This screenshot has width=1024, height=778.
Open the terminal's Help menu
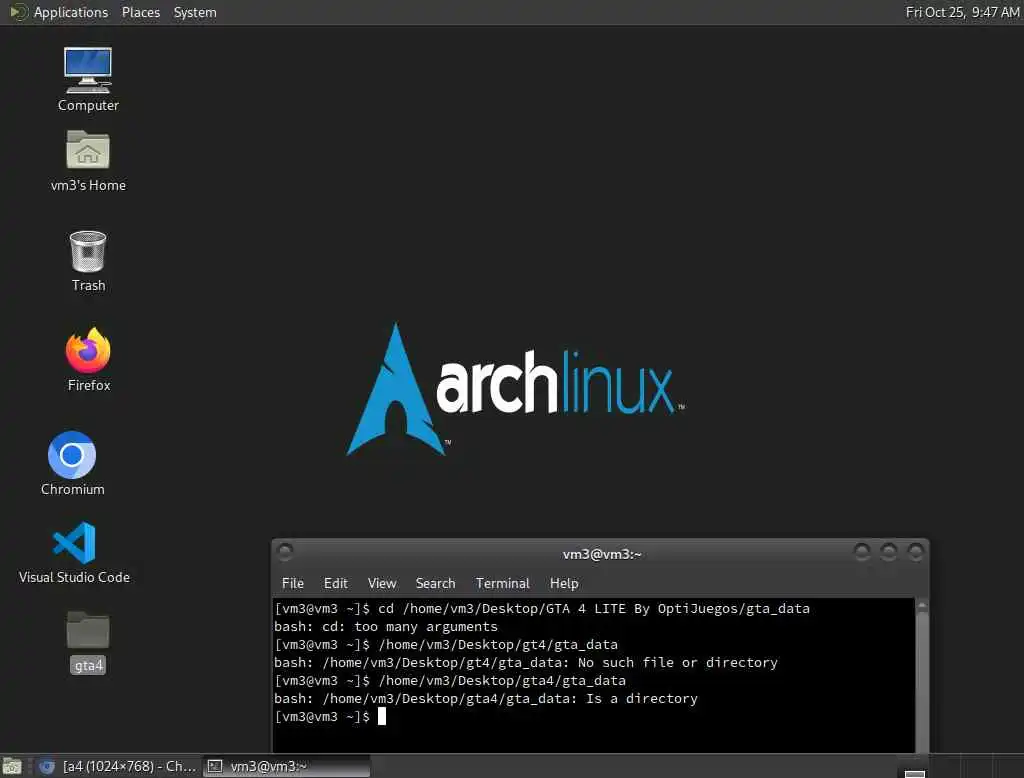[564, 583]
